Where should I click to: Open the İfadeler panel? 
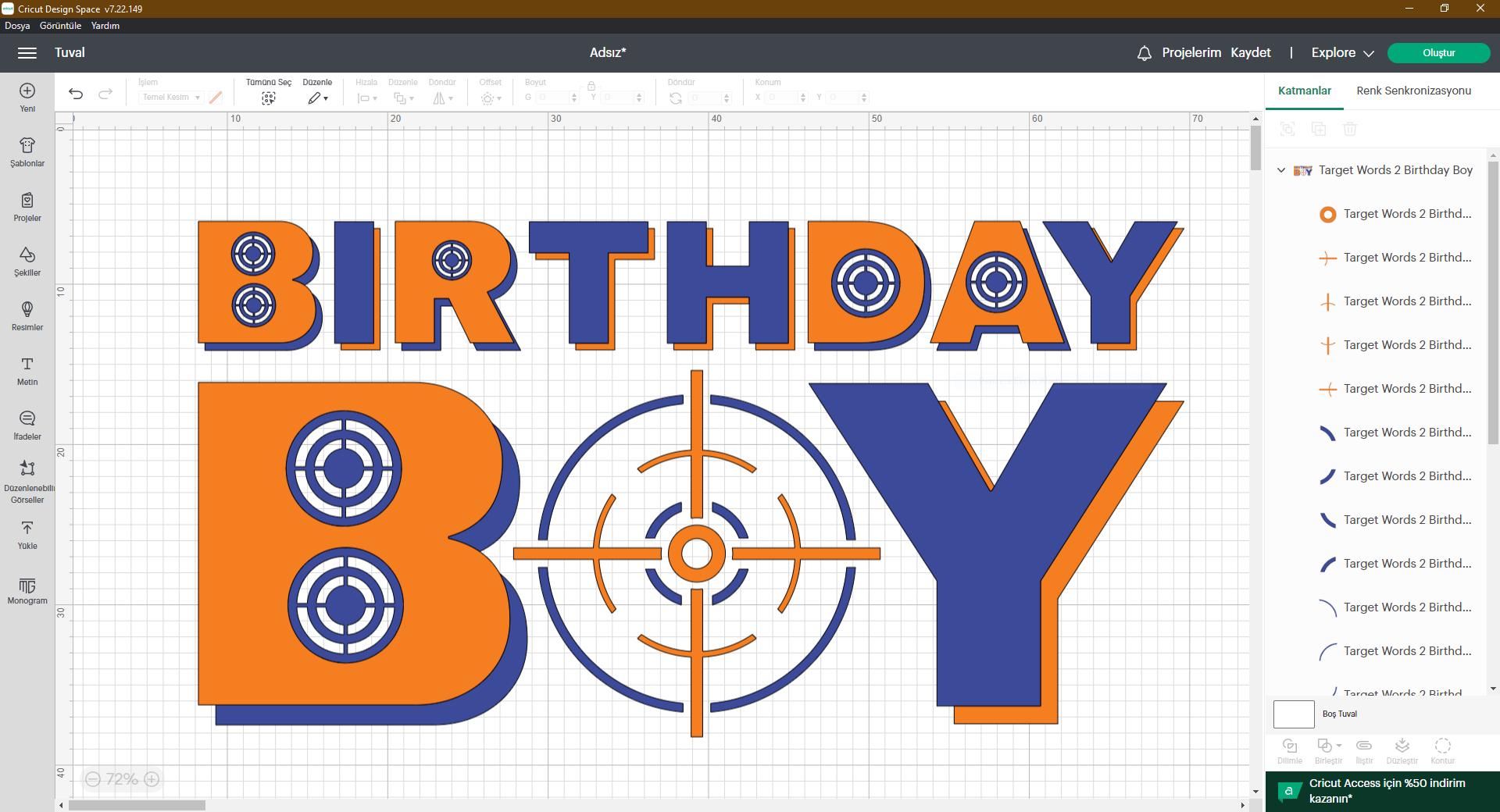tap(27, 426)
